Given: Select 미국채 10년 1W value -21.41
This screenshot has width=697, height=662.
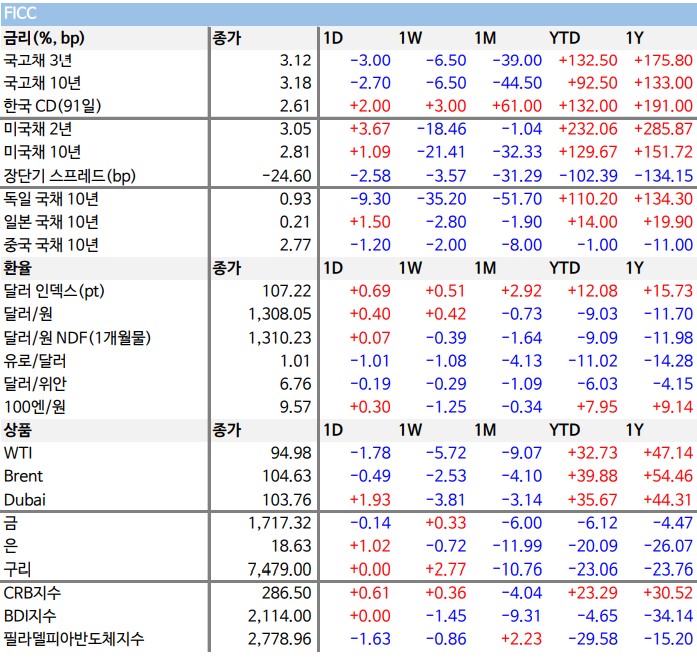Looking at the screenshot, I should (441, 152).
